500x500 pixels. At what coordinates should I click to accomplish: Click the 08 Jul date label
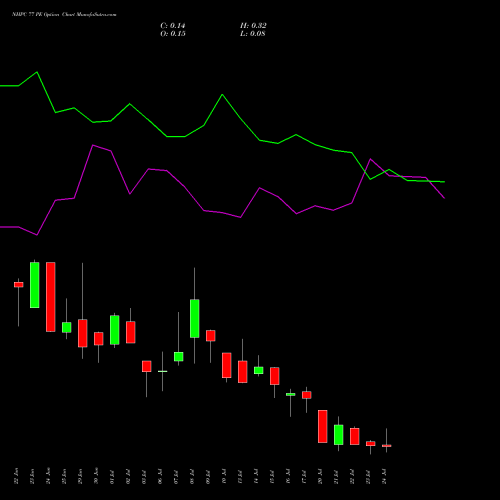tap(192, 476)
